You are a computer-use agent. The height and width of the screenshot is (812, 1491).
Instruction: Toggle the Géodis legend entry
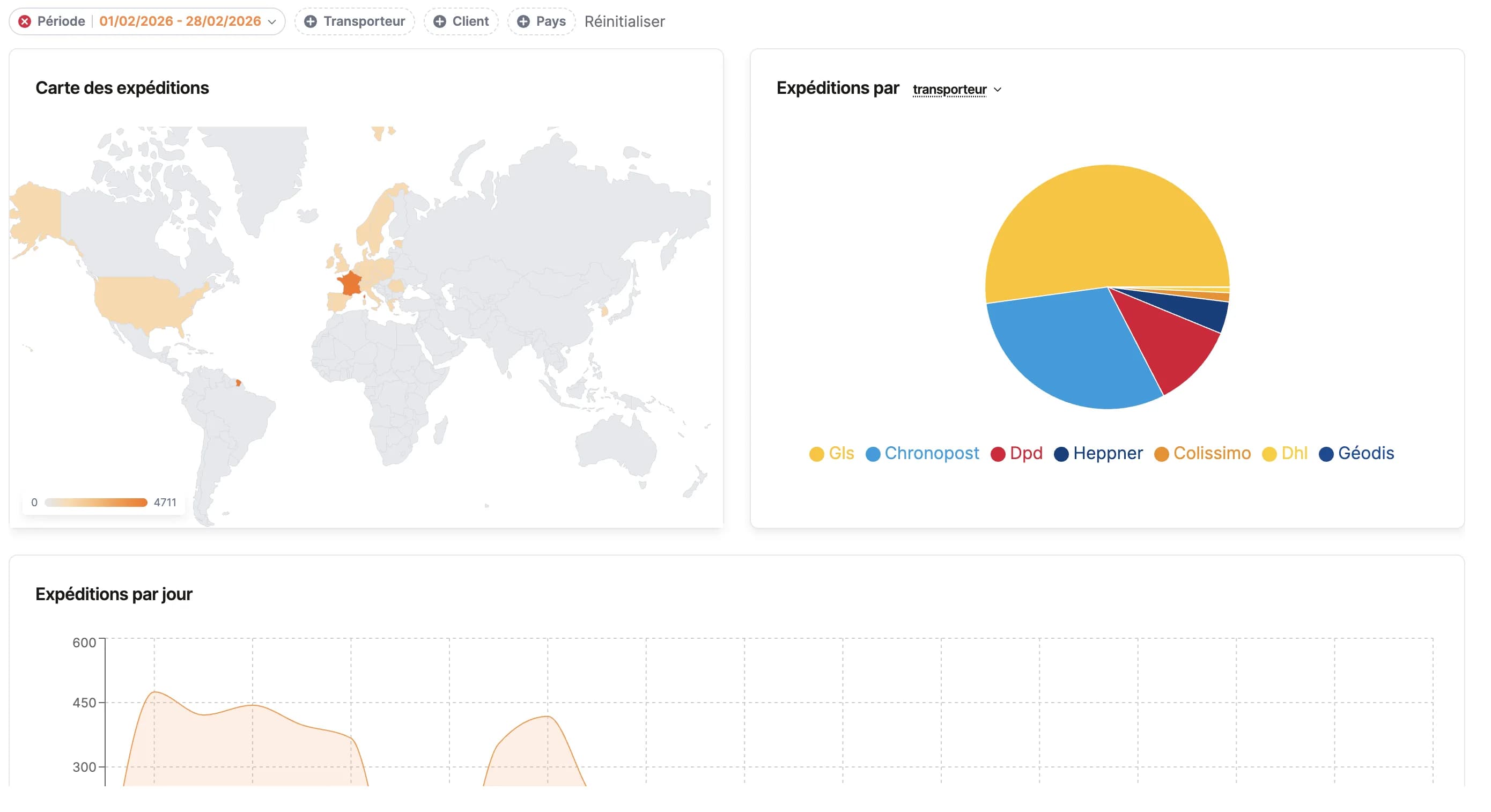(1356, 453)
